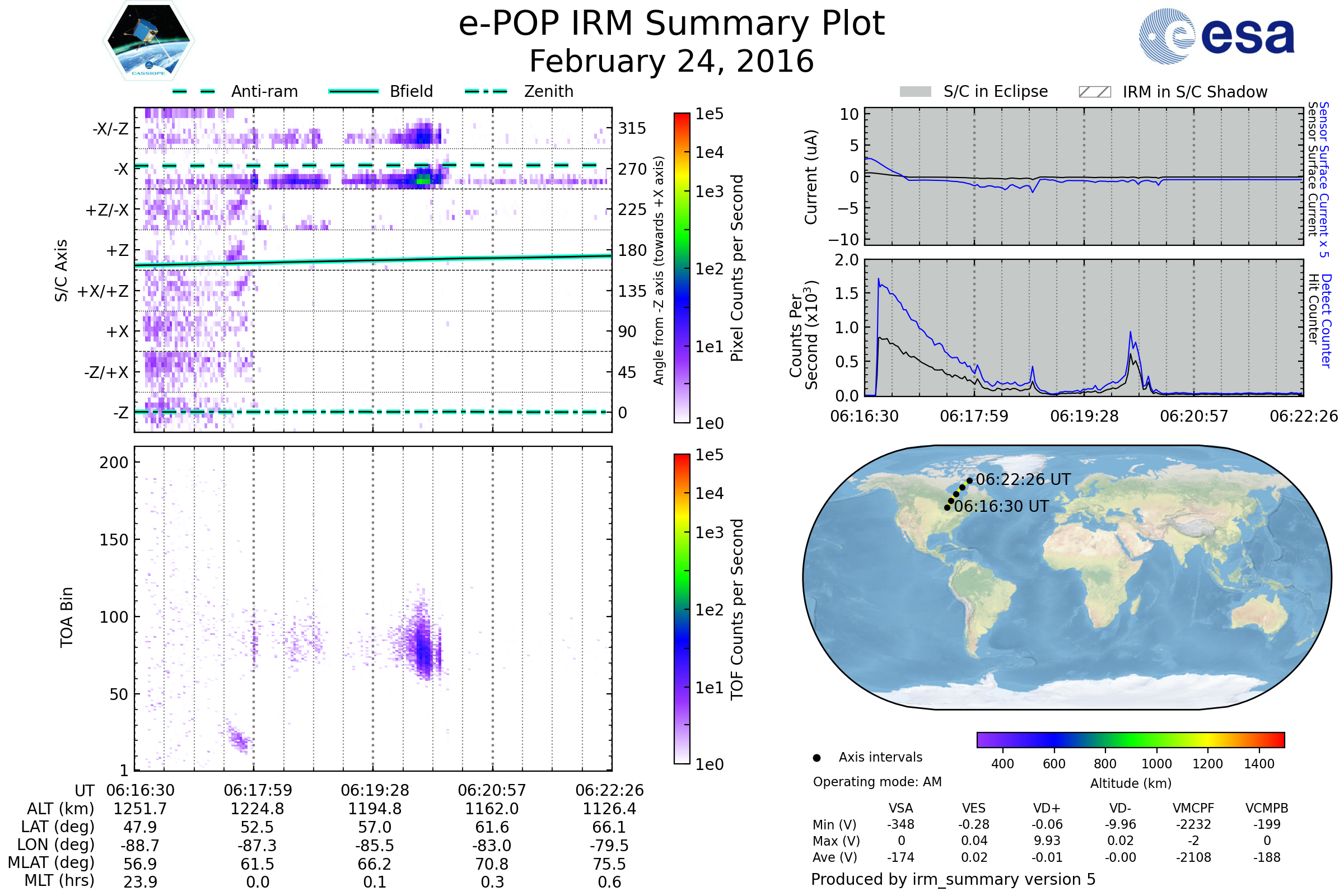Click the Altitude (km) rainbow colorbar

pyautogui.click(x=1130, y=739)
